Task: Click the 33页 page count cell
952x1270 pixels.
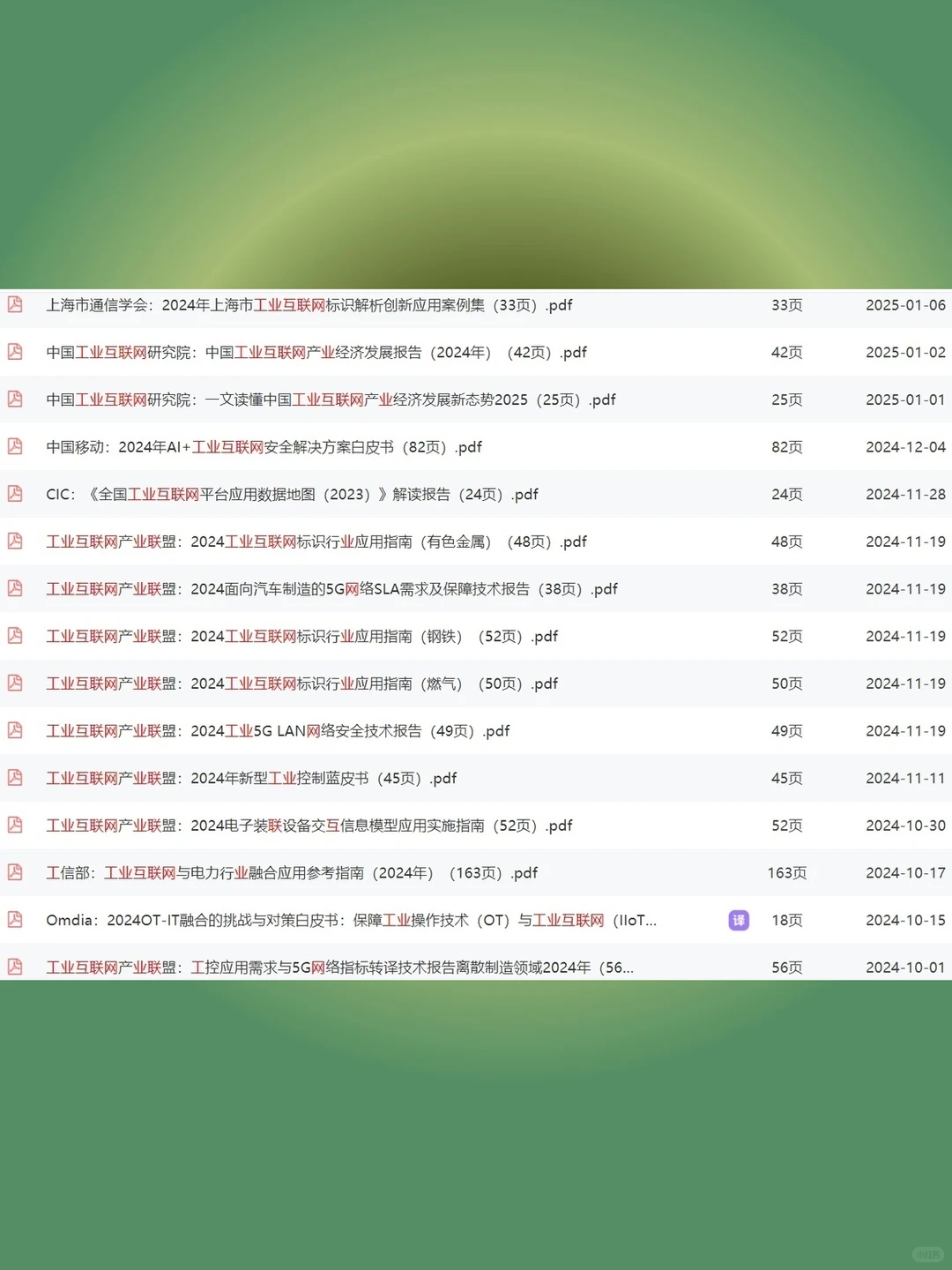Action: coord(787,305)
